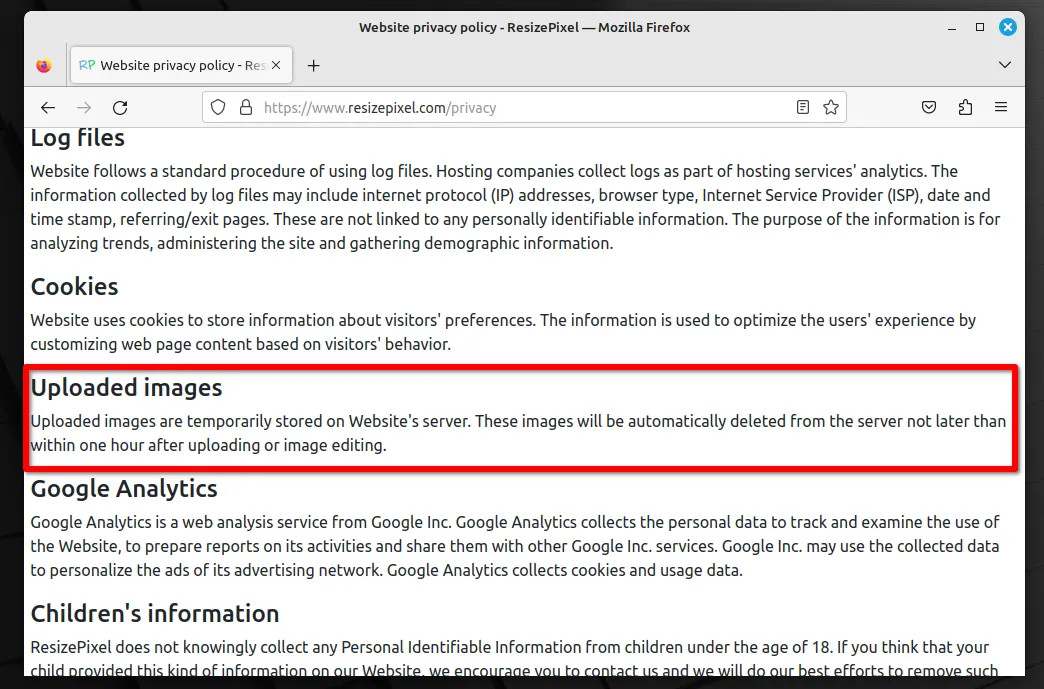Screen dimensions: 1044x689
Task: Show site security padlock info
Action: coord(246,107)
